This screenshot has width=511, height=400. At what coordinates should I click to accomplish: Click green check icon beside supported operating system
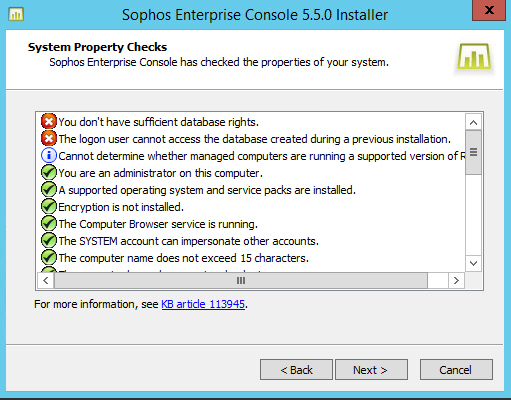click(49, 189)
